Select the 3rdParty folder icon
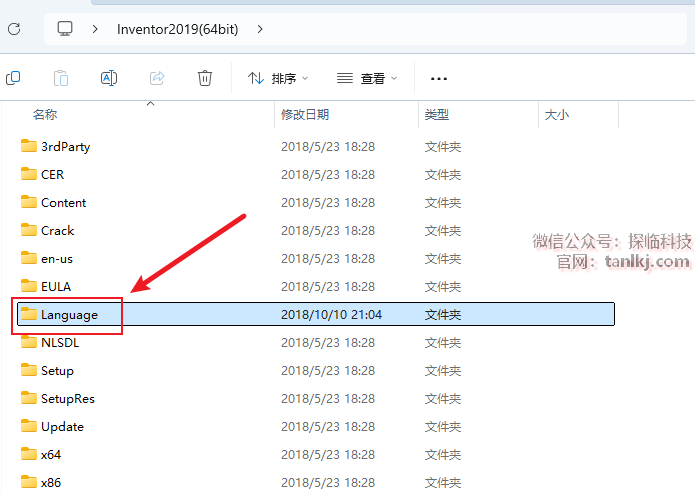Viewport: 695px width, 494px height. [29, 146]
